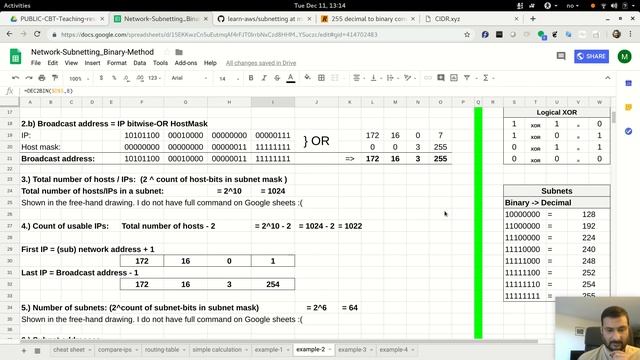
Task: Insert a link using toolbar icon
Action: [428, 78]
